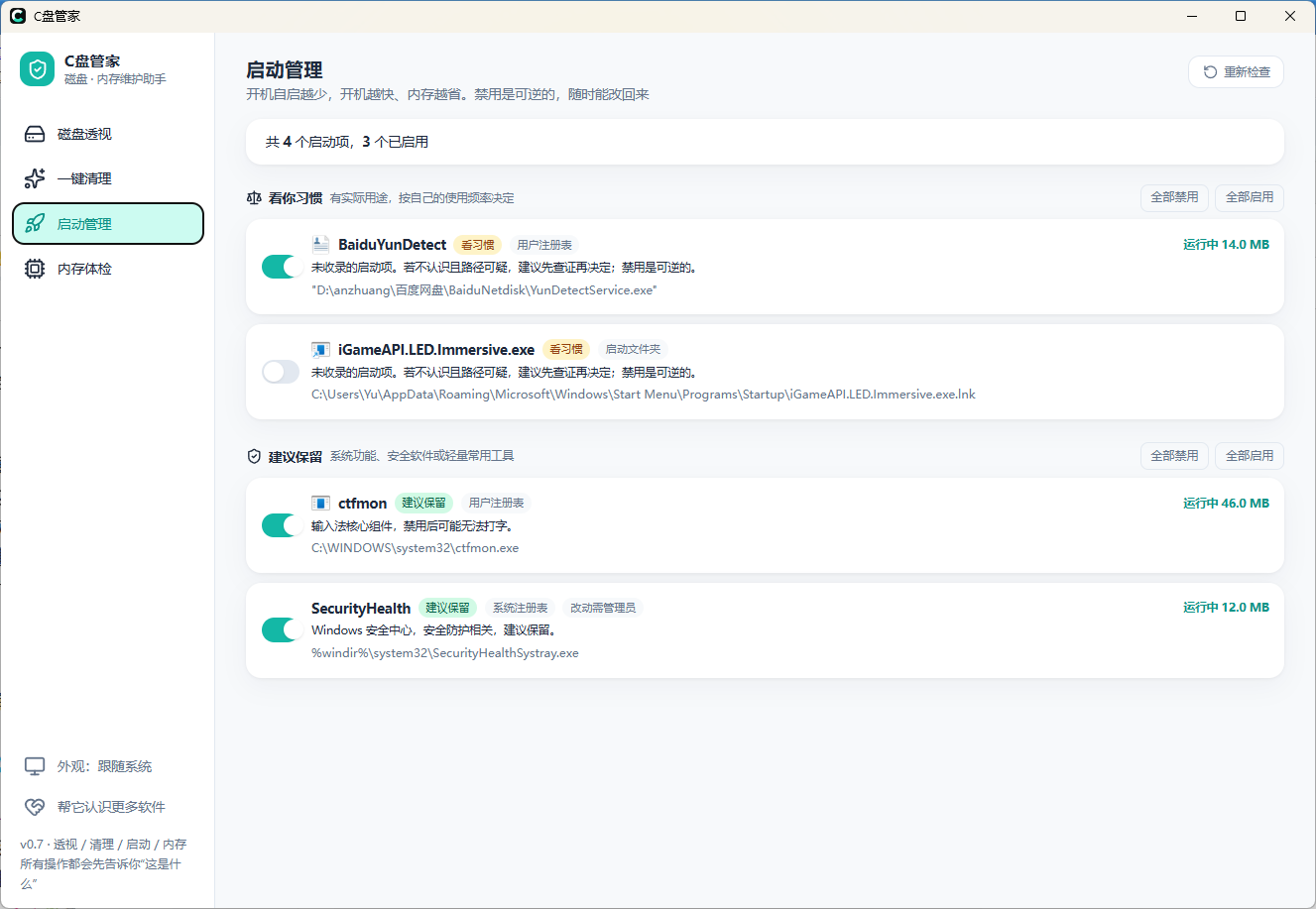Click the ctfmon app icon
This screenshot has width=1316, height=909.
[320, 503]
